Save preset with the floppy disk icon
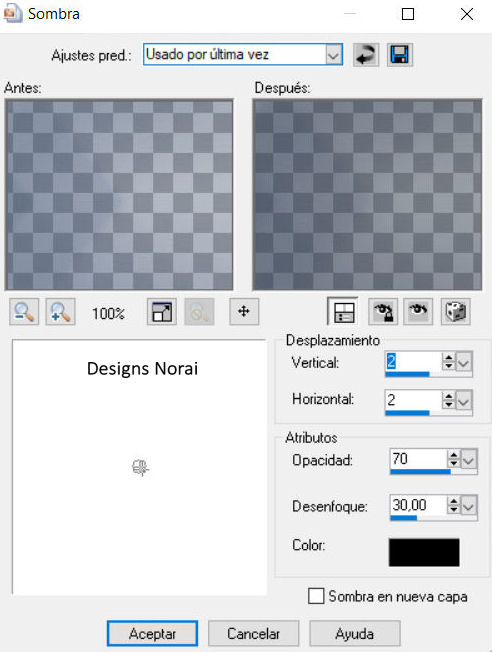The height and width of the screenshot is (652, 492). [x=400, y=55]
